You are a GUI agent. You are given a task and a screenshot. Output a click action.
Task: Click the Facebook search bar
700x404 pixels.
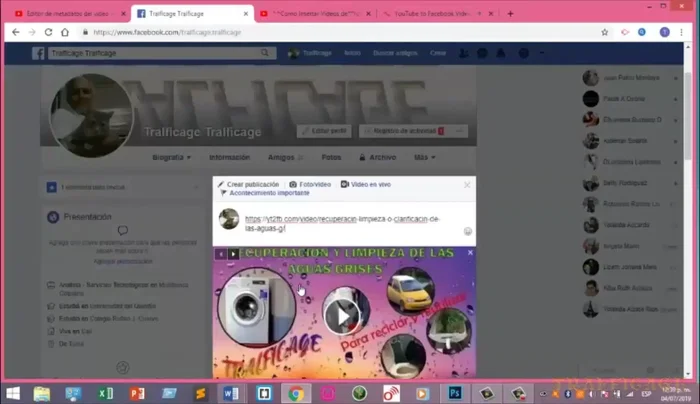(160, 53)
